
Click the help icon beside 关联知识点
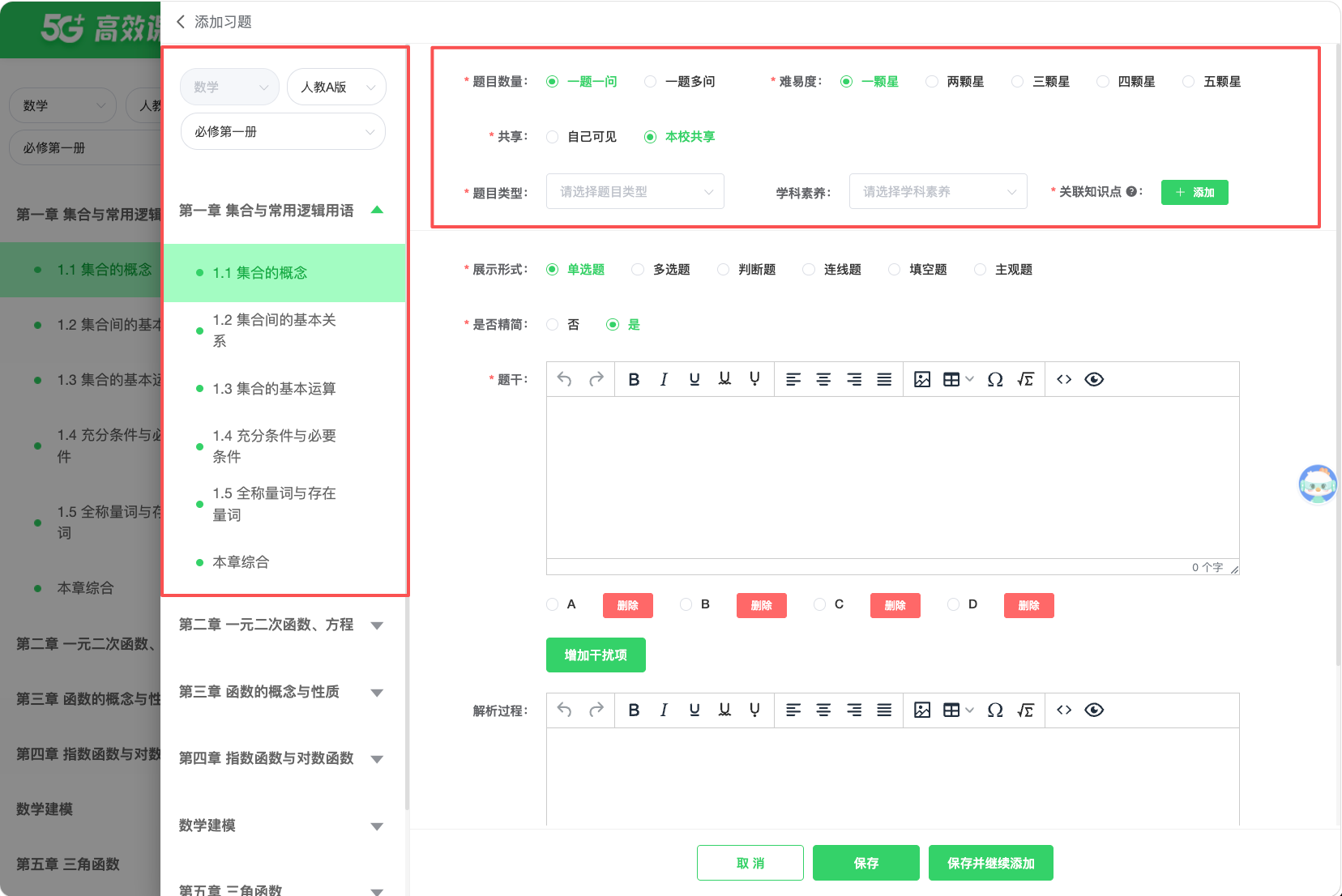[1131, 192]
